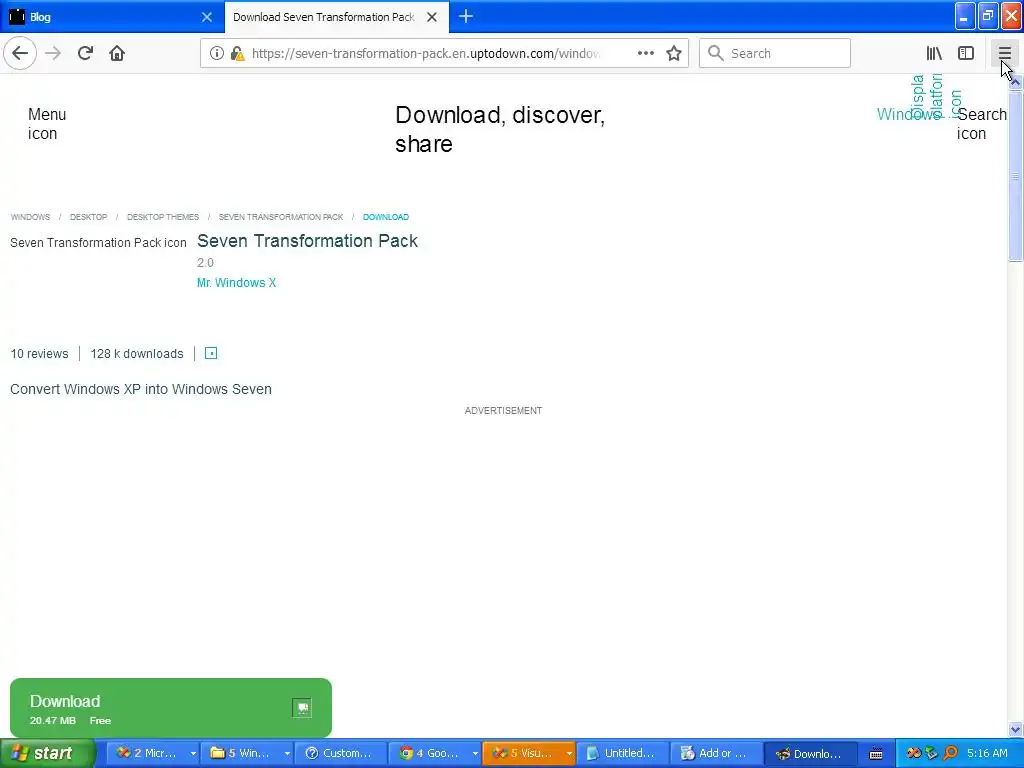View the 10 reviews
Image resolution: width=1024 pixels, height=768 pixels.
point(39,354)
